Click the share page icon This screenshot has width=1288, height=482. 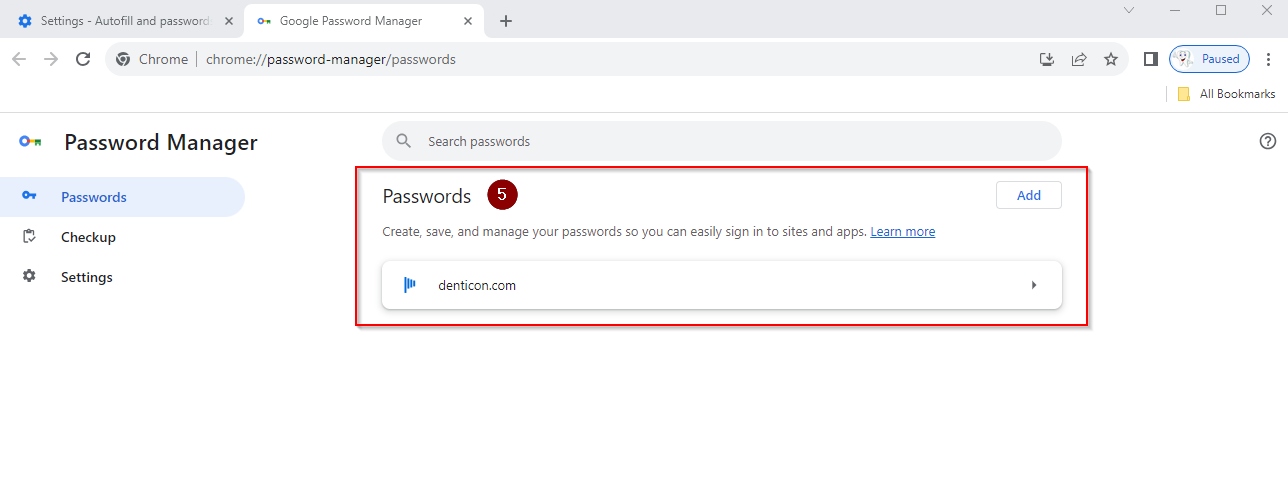(x=1079, y=59)
